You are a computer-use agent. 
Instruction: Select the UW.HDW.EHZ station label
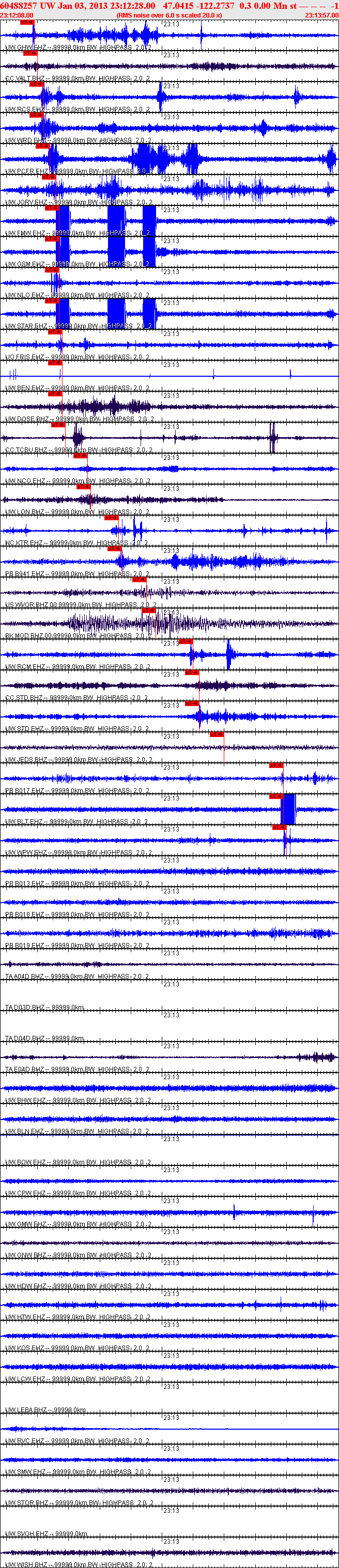[78, 1286]
